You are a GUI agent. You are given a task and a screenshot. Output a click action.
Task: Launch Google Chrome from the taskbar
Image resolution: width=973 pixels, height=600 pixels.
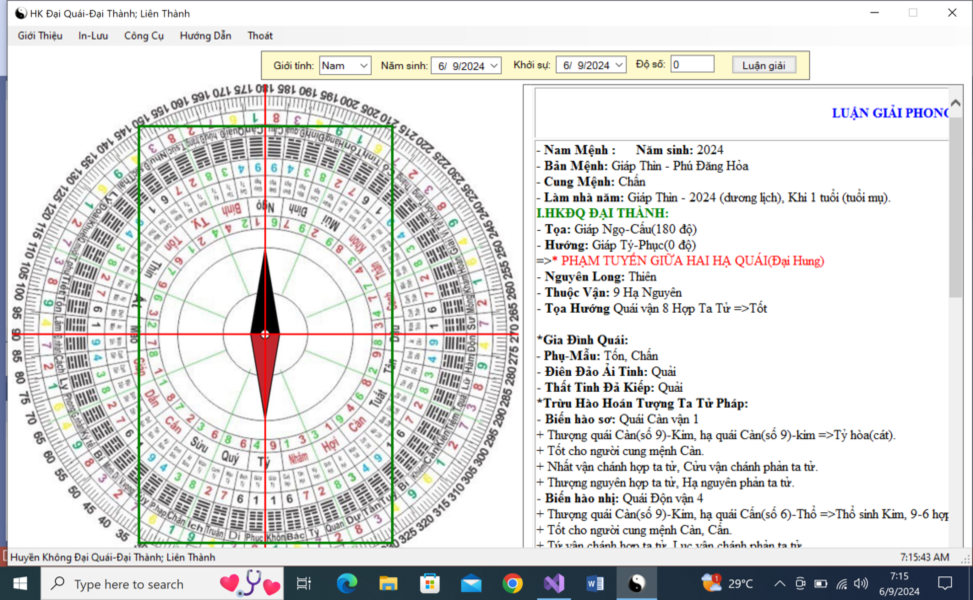coord(513,583)
